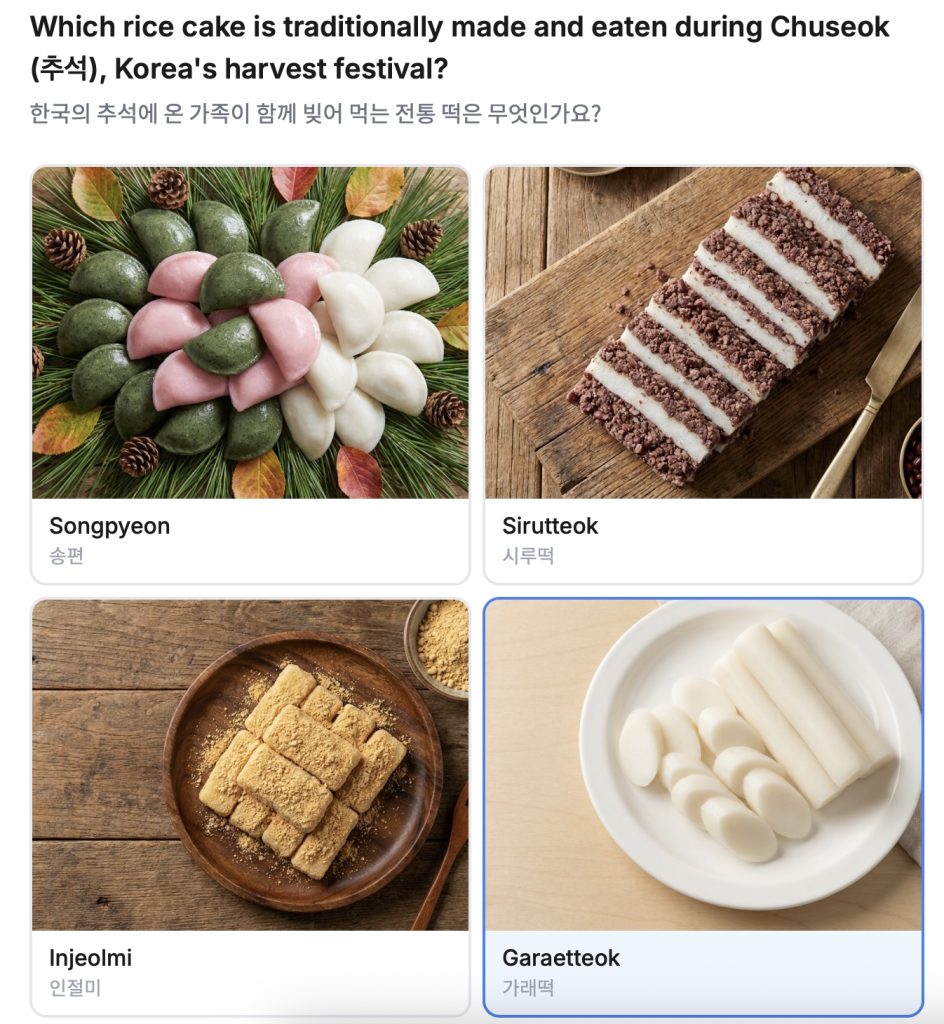Select the Injeolmi photo on wooden plate
The height and width of the screenshot is (1024, 944).
click(250, 765)
